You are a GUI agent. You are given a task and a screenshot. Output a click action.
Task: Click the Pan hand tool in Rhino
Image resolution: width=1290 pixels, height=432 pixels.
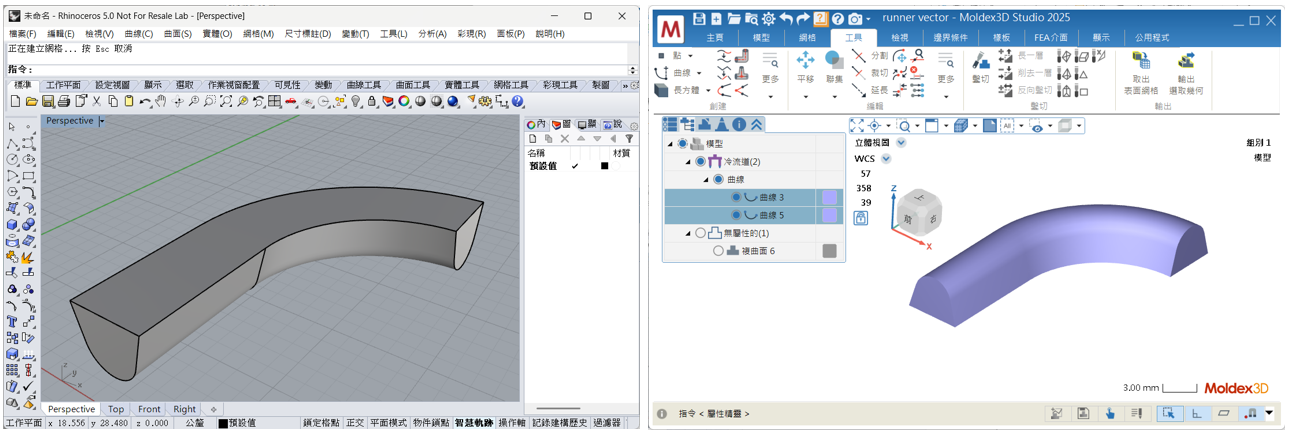[x=162, y=102]
